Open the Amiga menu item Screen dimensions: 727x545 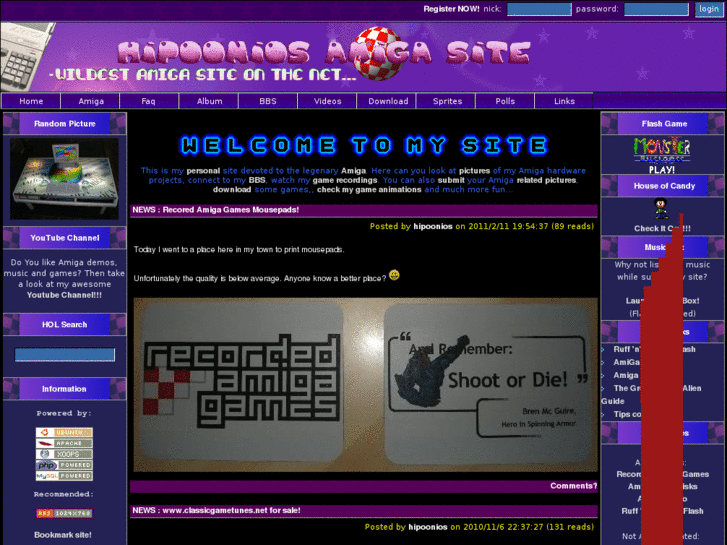91,101
